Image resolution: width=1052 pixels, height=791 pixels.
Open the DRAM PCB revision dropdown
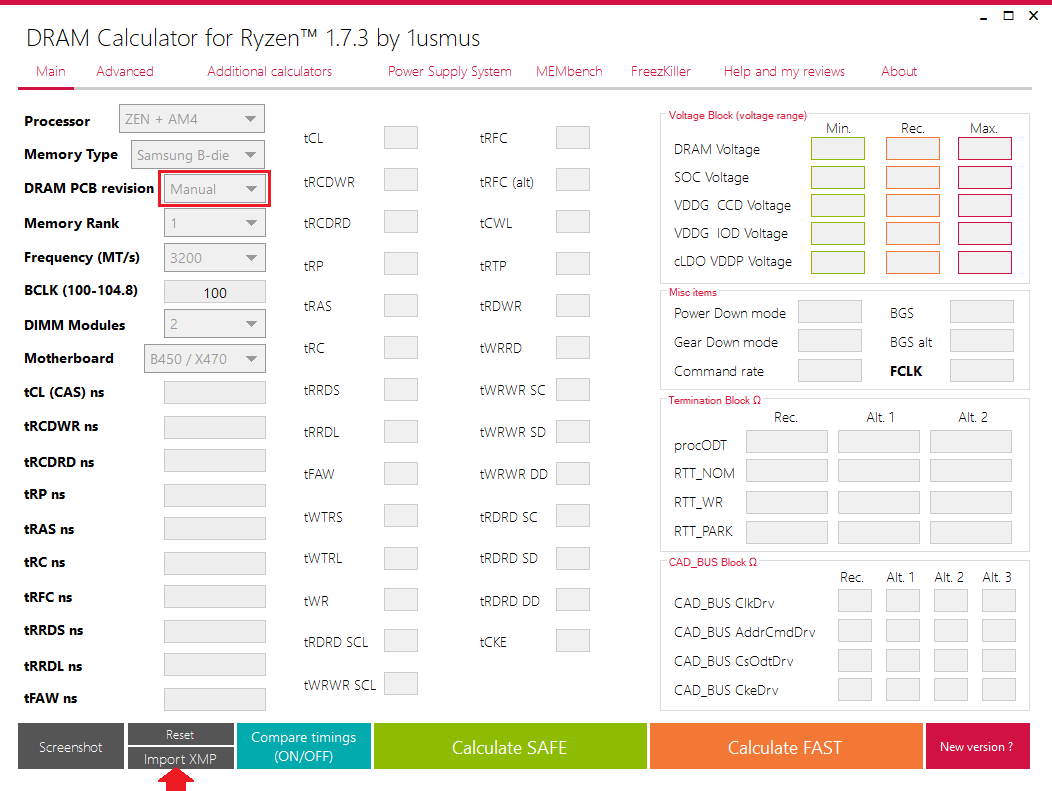215,189
